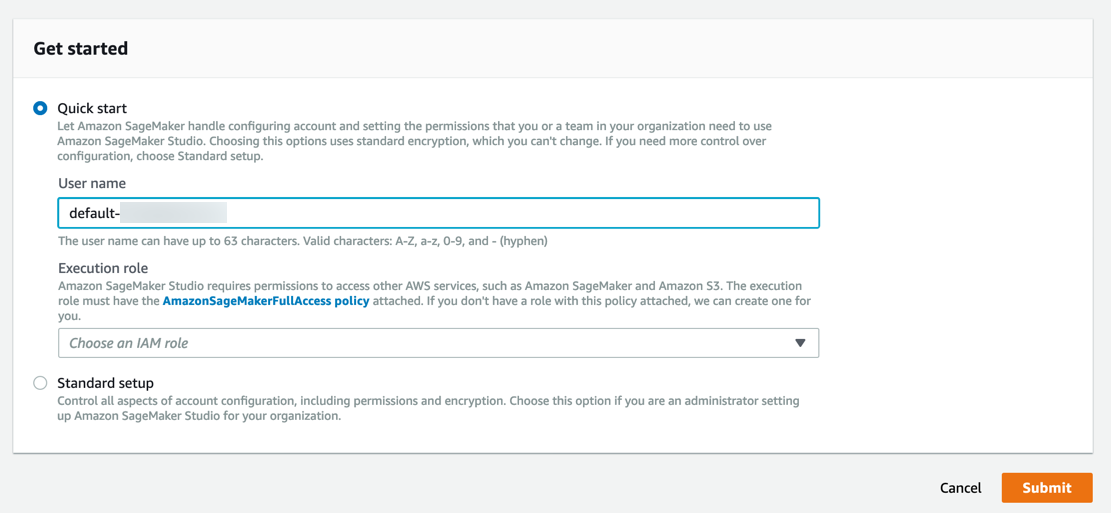This screenshot has width=1111, height=513.
Task: Click the Get started heading
Action: point(81,49)
